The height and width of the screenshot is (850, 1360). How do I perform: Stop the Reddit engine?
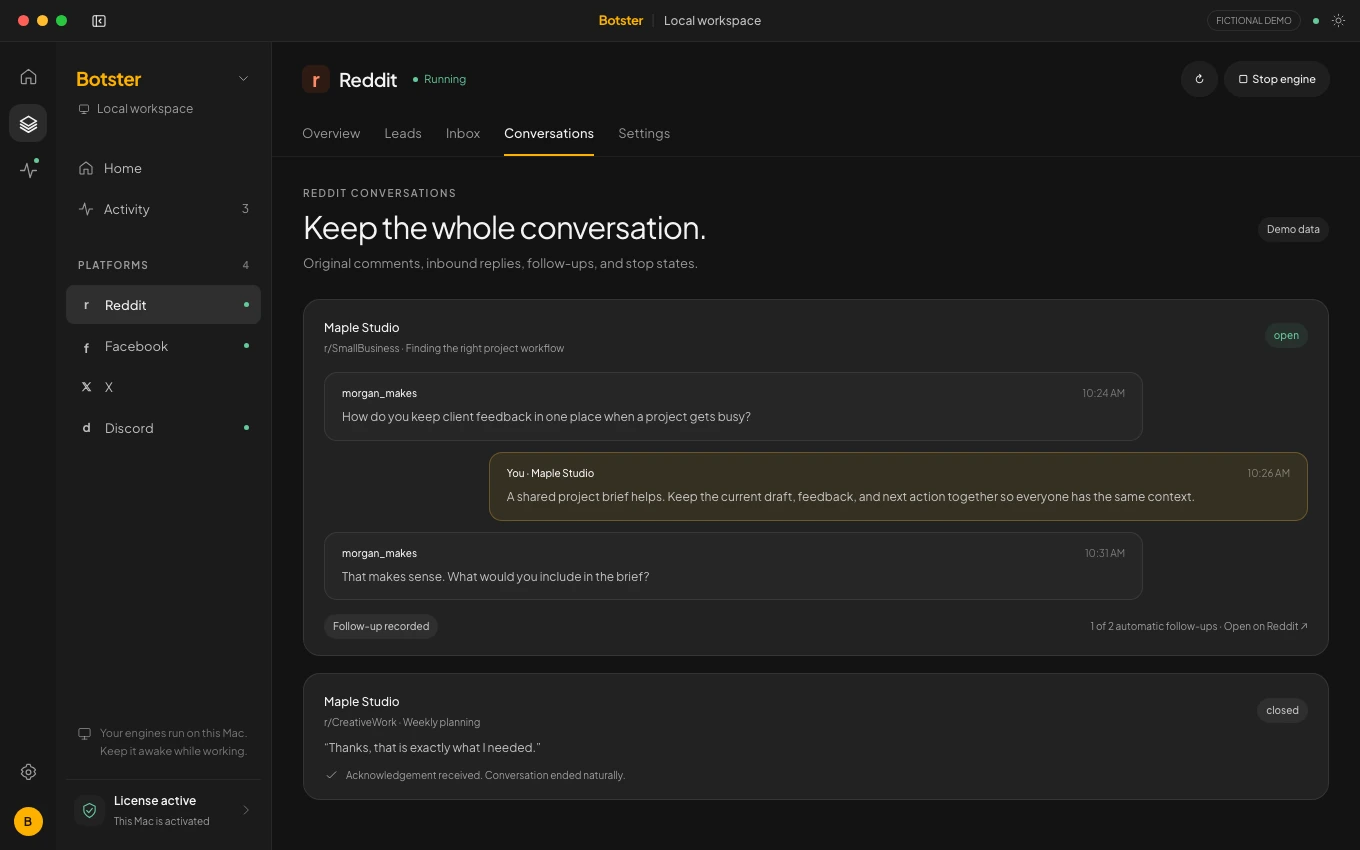[1277, 79]
